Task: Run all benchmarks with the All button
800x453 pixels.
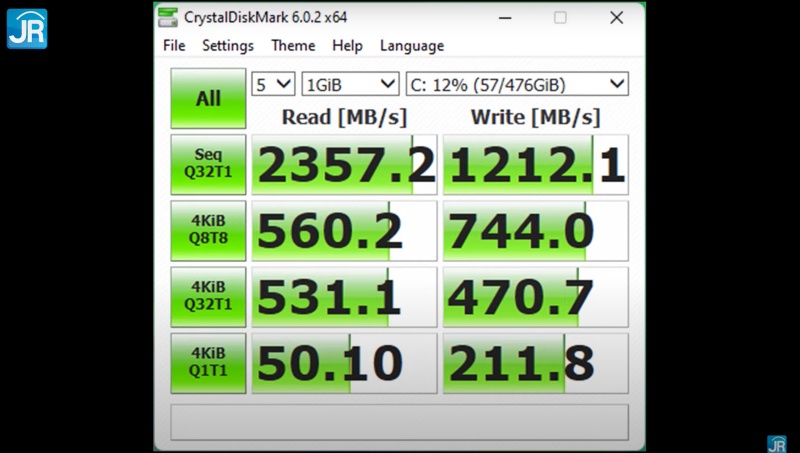Action: [208, 98]
